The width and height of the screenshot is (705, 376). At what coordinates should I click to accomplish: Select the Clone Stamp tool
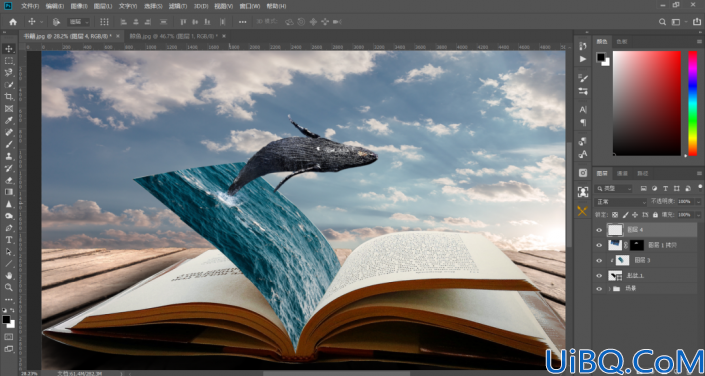(x=9, y=156)
